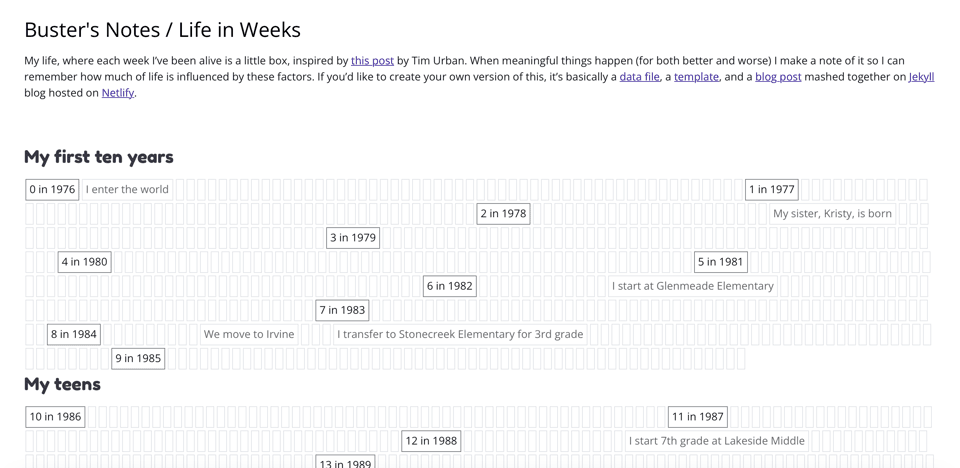Click the 'blog post' link

click(778, 77)
